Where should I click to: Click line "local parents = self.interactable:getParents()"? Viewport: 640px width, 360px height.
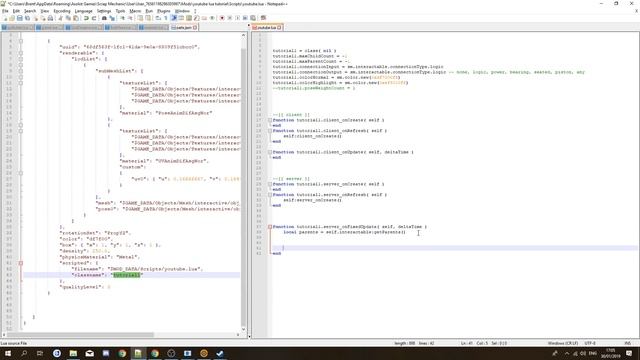tap(344, 232)
